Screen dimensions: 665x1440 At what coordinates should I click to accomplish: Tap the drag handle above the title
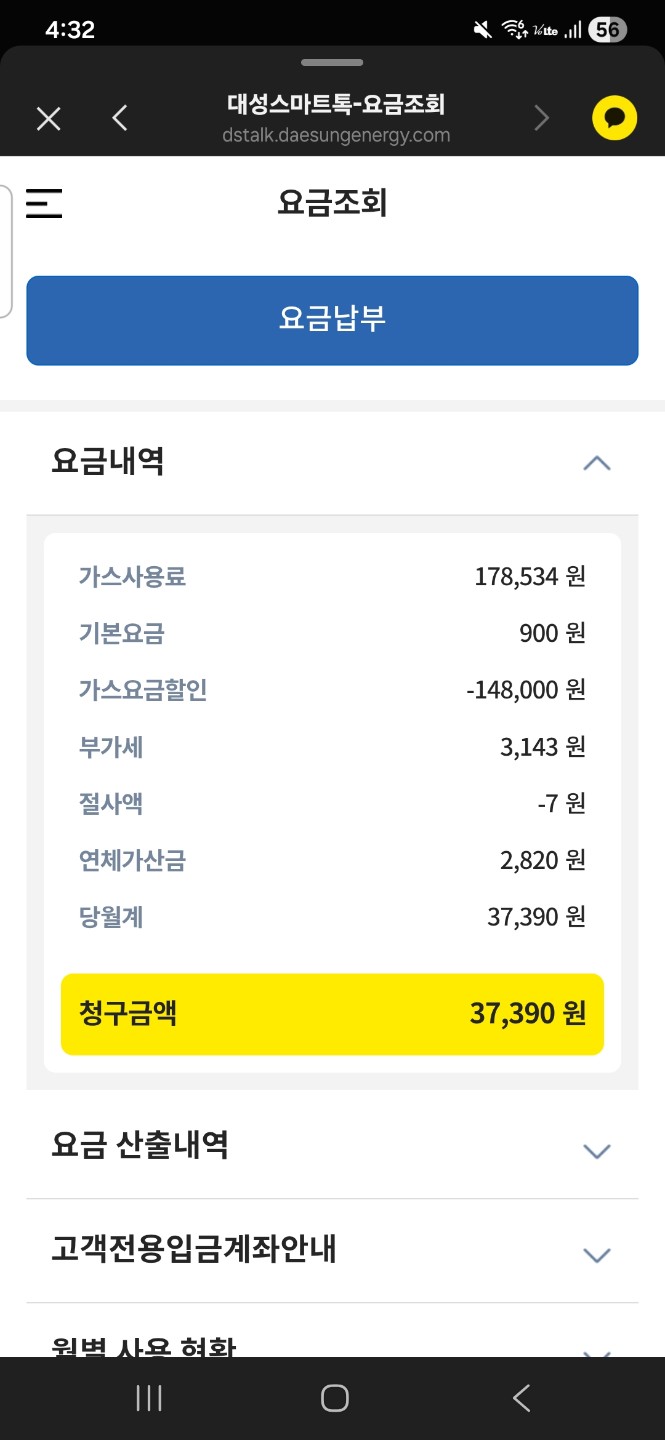point(332,63)
